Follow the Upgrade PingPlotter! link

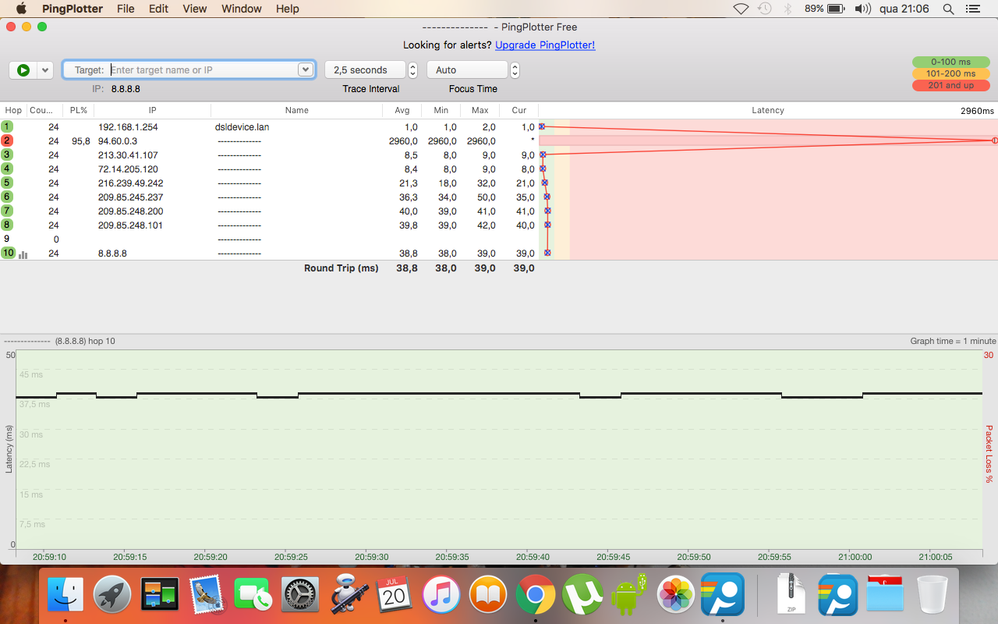(545, 45)
